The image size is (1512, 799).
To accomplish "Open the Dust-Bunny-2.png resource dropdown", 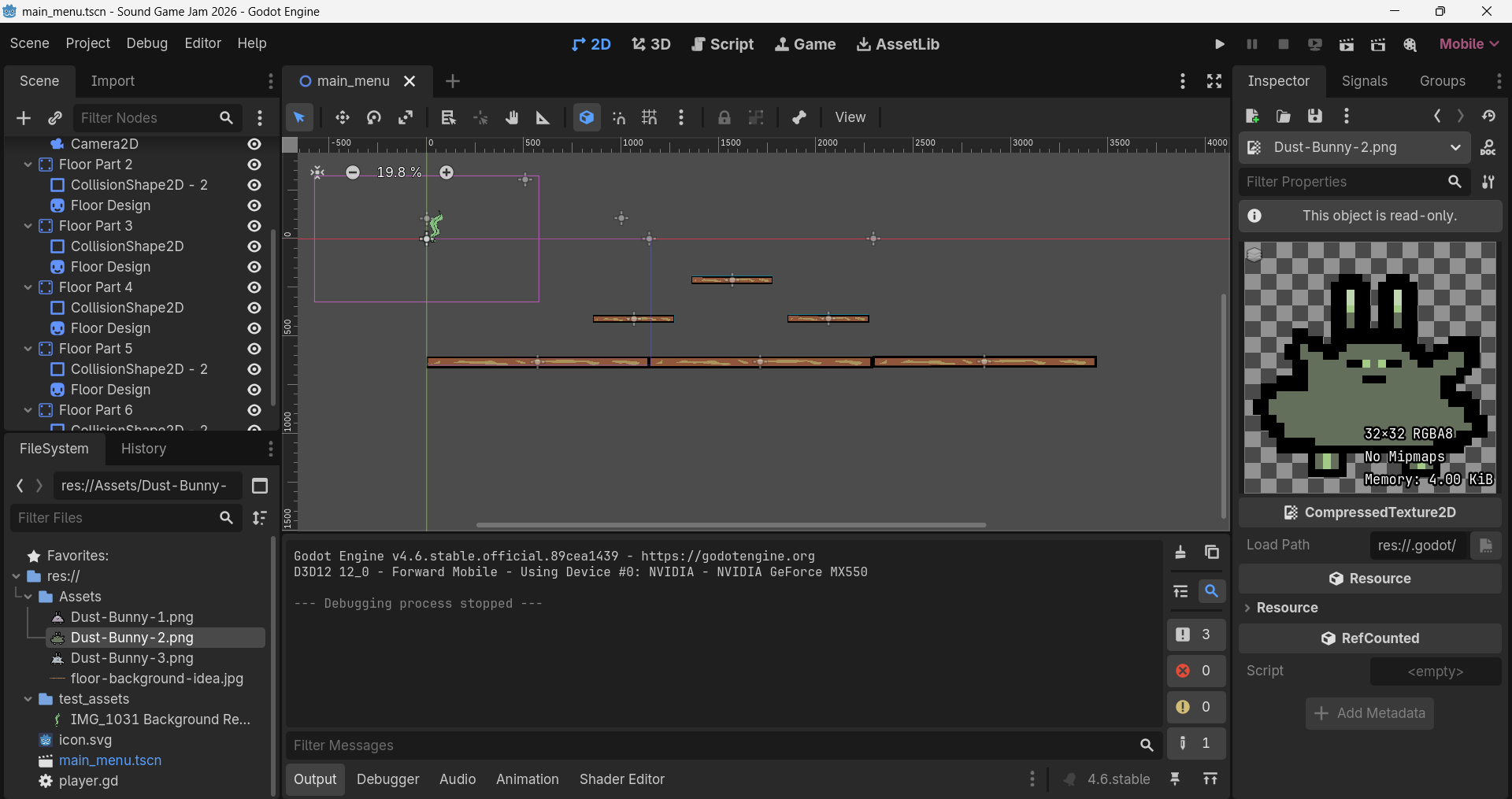I will click(x=1354, y=147).
